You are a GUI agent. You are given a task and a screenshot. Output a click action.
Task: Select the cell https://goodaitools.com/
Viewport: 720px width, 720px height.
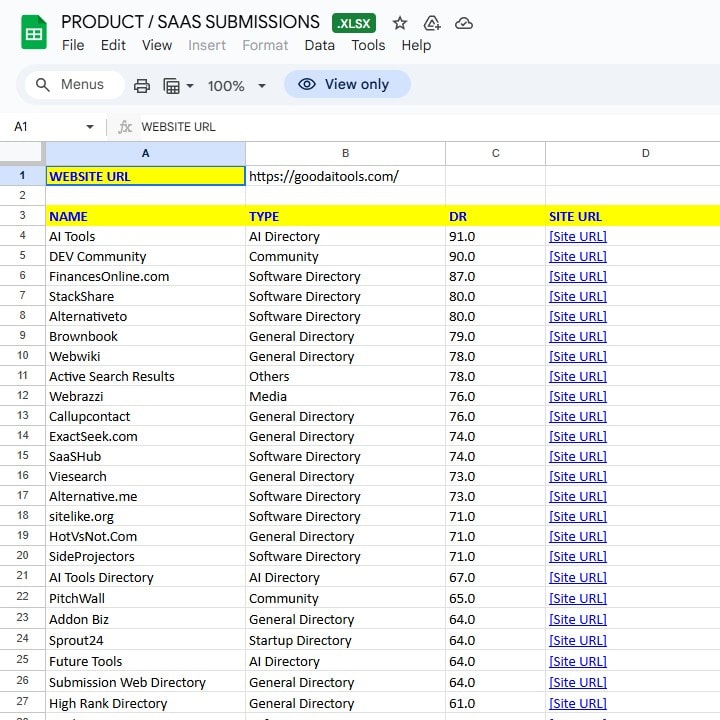345,176
